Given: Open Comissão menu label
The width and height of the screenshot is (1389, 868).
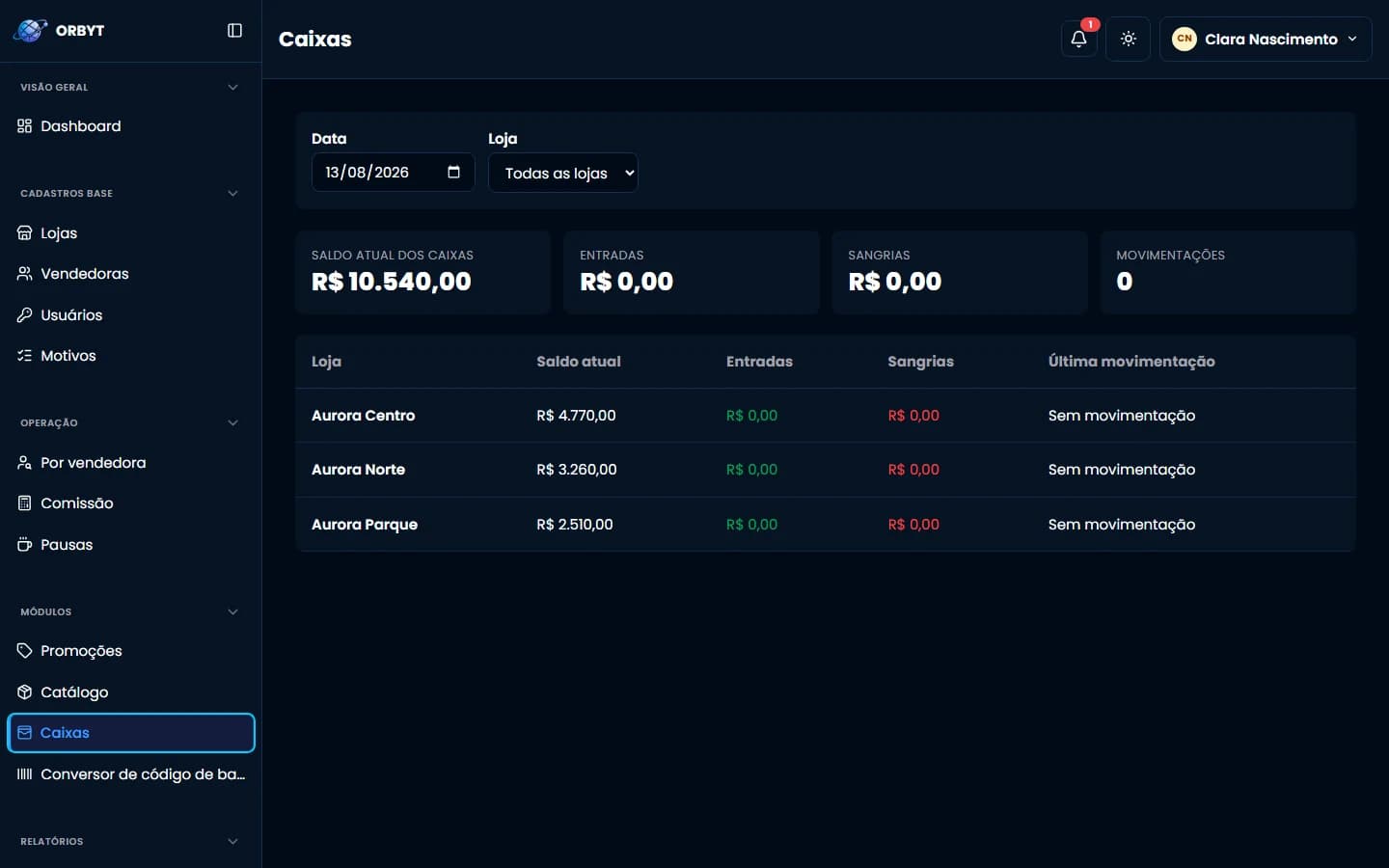Looking at the screenshot, I should point(77,503).
